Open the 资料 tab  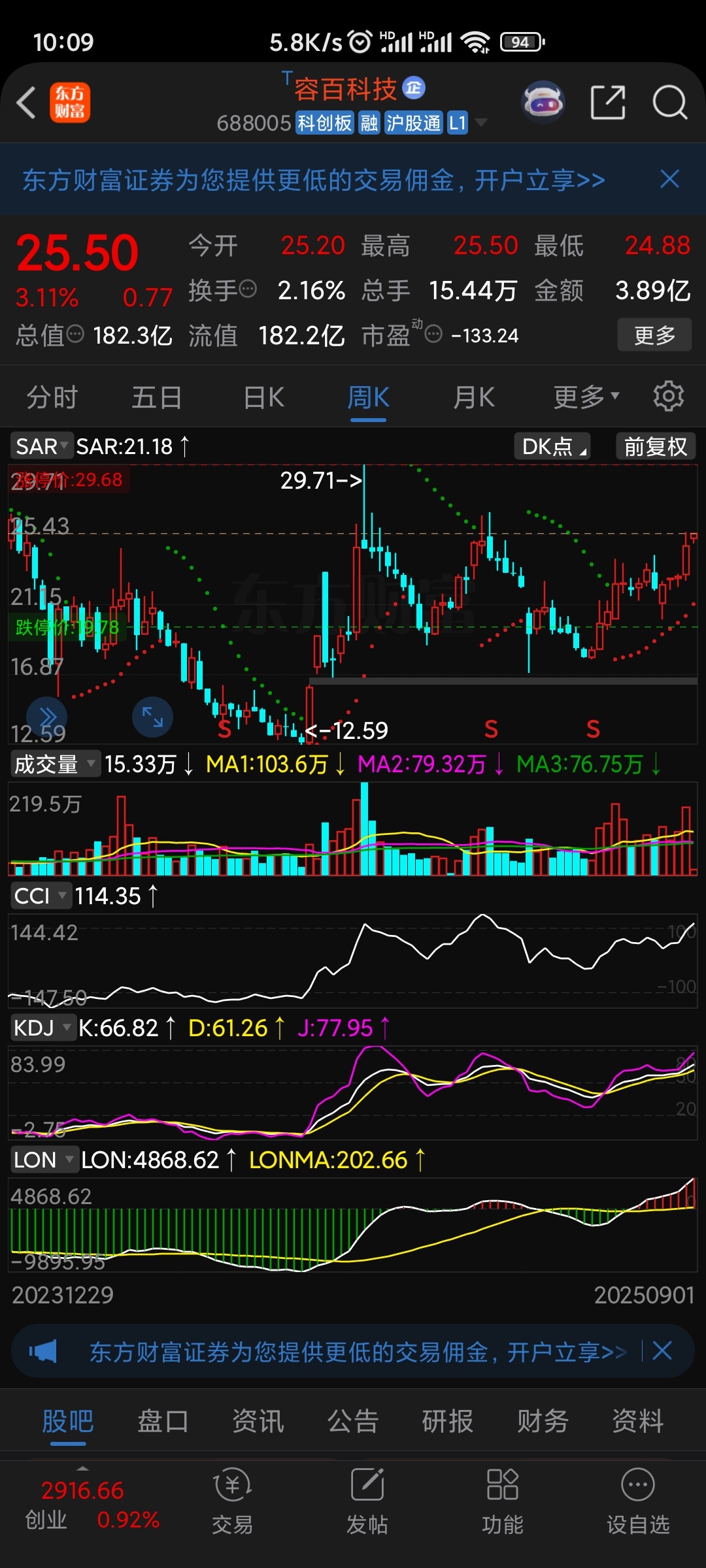[638, 1421]
